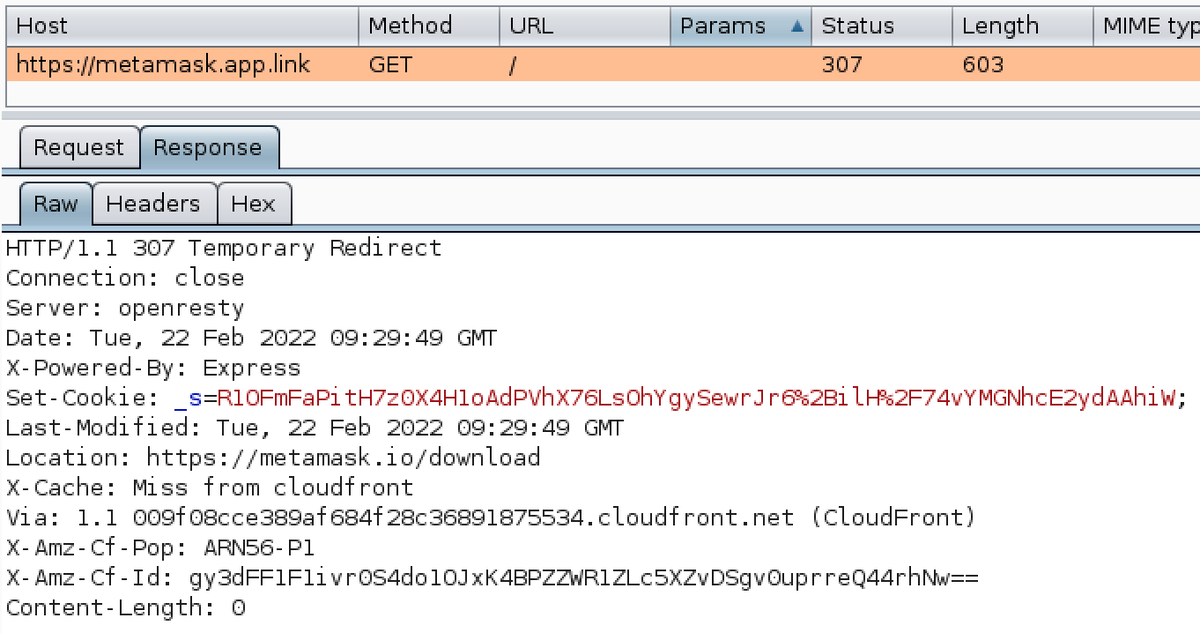Switch to the Headers view

point(154,203)
